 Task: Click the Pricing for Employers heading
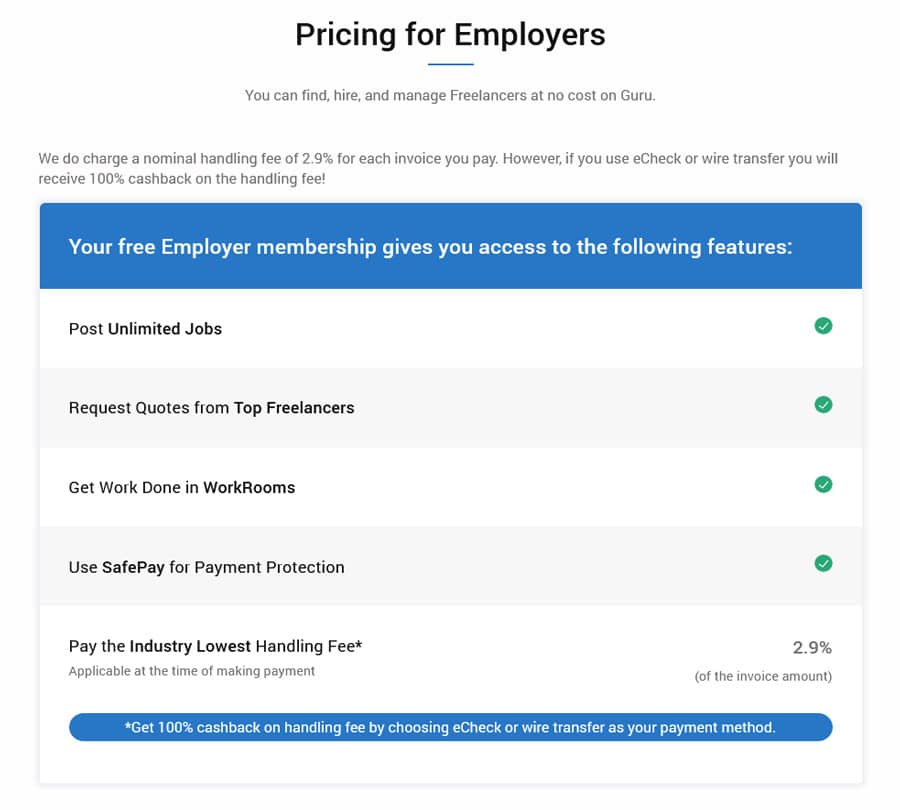[450, 34]
